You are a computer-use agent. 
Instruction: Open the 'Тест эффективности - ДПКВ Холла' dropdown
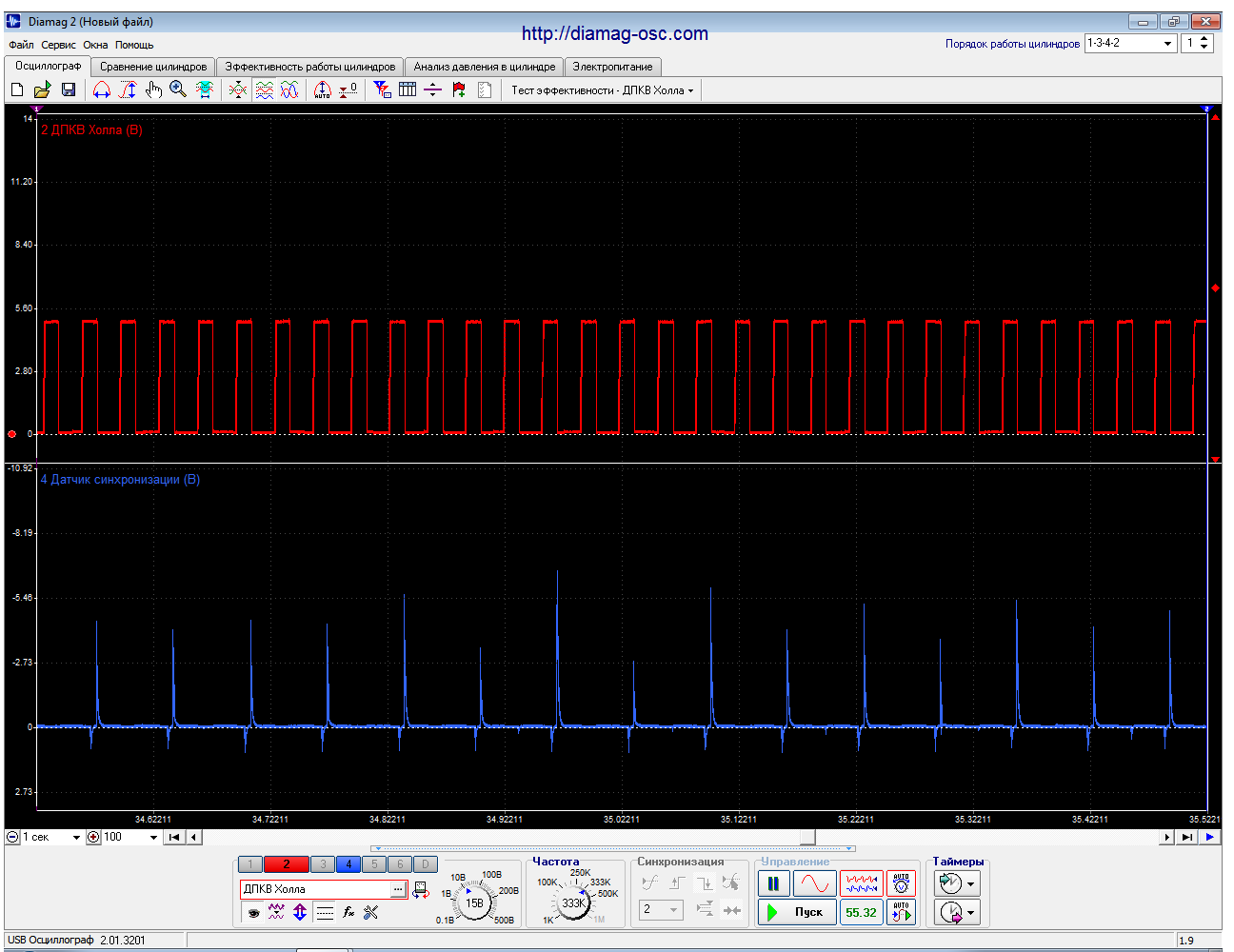(603, 90)
